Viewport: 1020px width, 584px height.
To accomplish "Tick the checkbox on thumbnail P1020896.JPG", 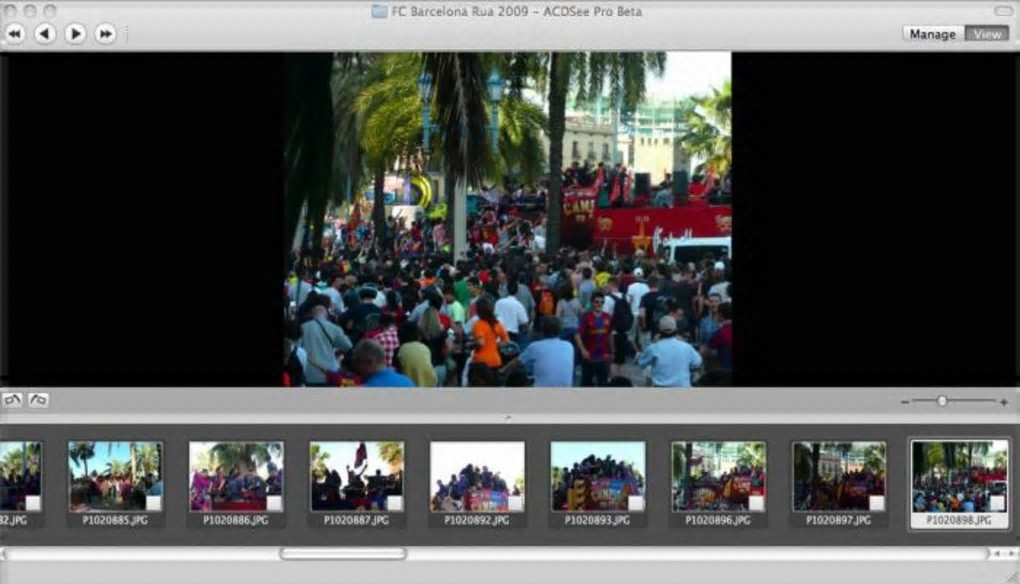I will [x=756, y=503].
